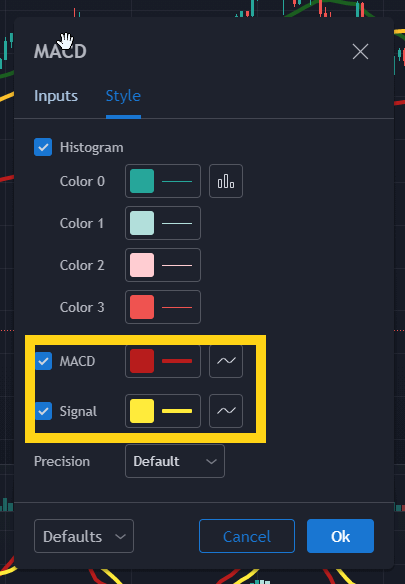Uncheck the MACD line checkbox
405x584 pixels.
pos(44,361)
